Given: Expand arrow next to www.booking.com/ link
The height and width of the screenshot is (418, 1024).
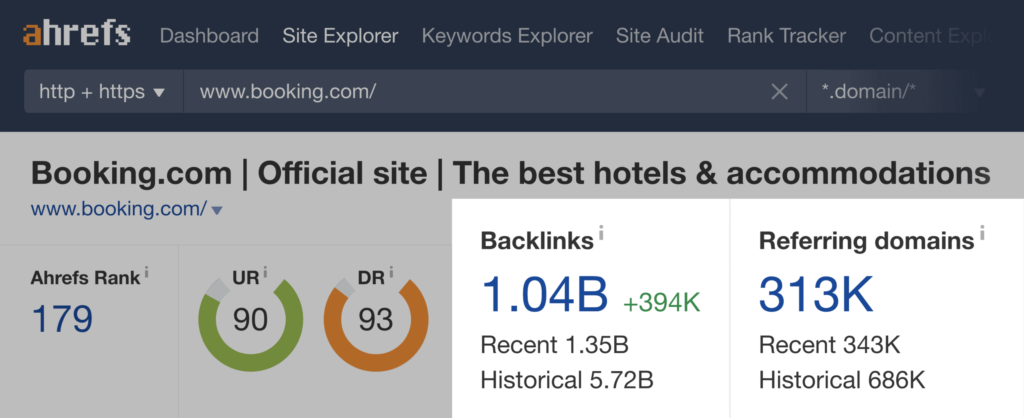Looking at the screenshot, I should tap(217, 210).
